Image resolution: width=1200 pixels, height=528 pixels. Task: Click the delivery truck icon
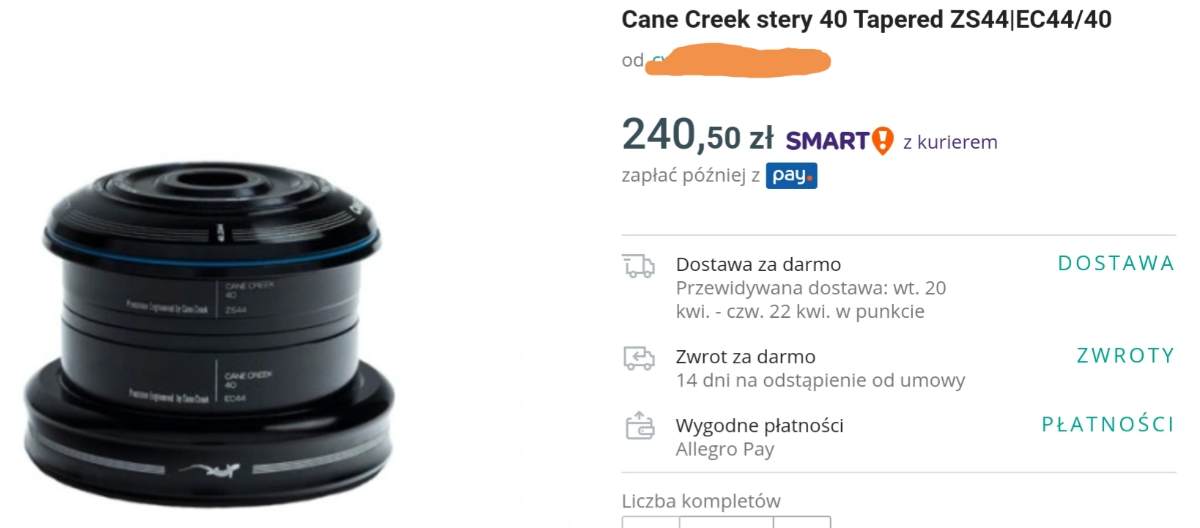coord(638,266)
